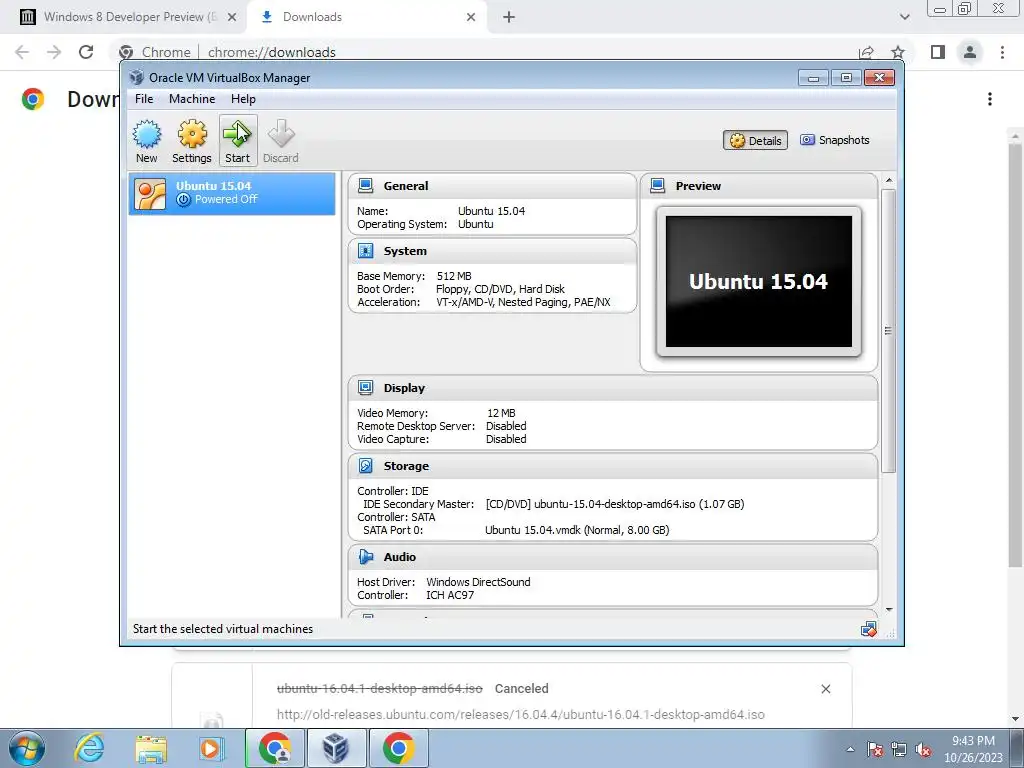Image resolution: width=1024 pixels, height=768 pixels.
Task: Click the Ubuntu 15.04 preview thumbnail
Action: (x=759, y=281)
